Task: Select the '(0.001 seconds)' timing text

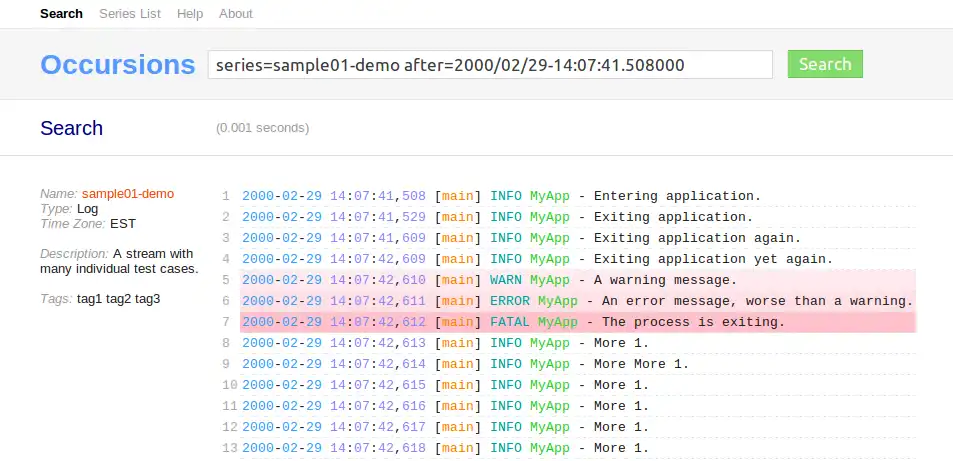Action: (263, 128)
